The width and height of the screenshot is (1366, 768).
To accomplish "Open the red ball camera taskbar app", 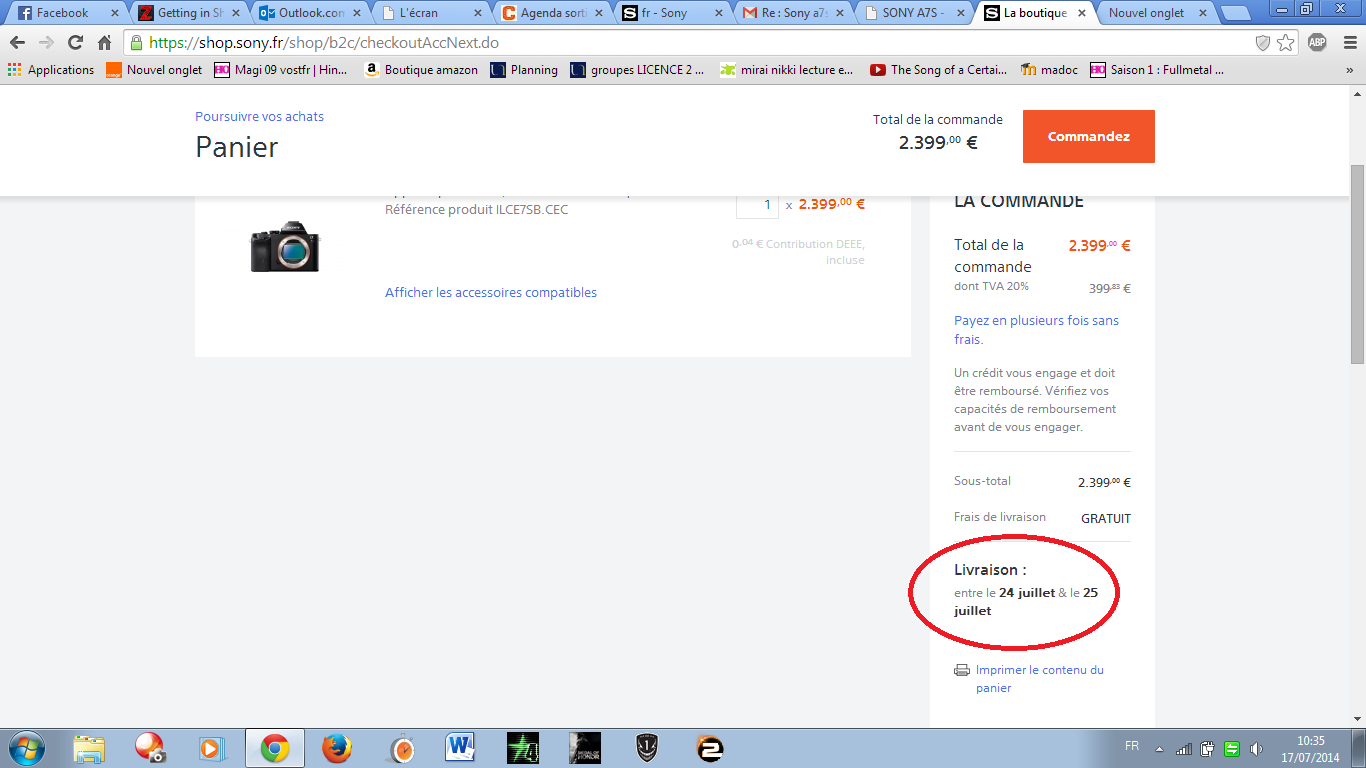I will coord(150,748).
